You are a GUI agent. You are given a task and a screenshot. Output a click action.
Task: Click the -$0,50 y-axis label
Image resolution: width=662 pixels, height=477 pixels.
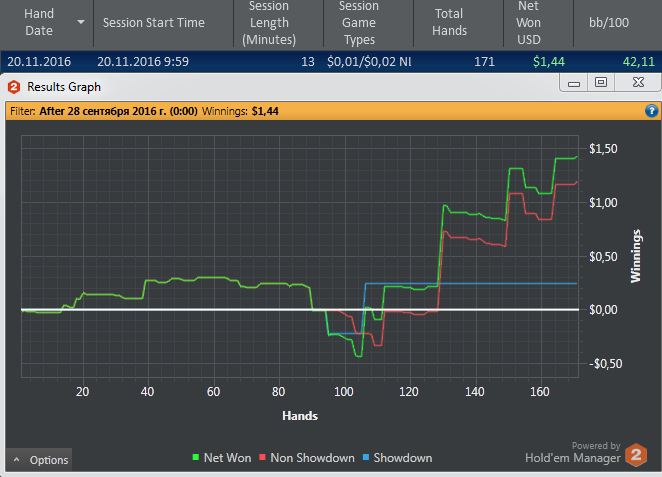pos(605,363)
